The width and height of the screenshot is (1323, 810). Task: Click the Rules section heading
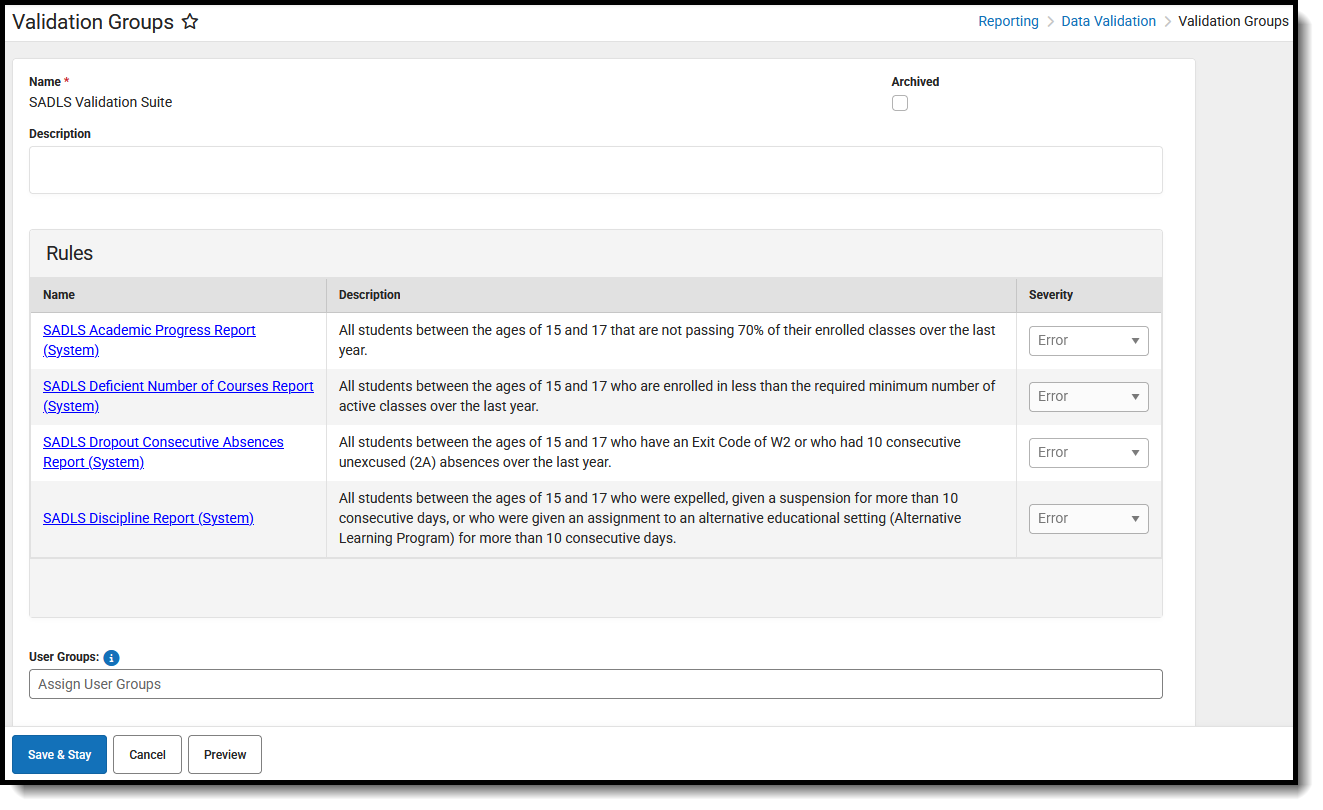70,254
